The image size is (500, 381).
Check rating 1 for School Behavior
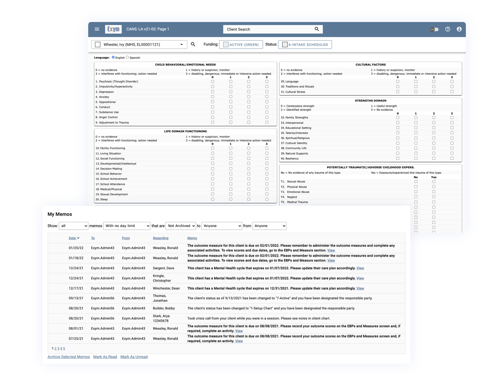(x=231, y=174)
